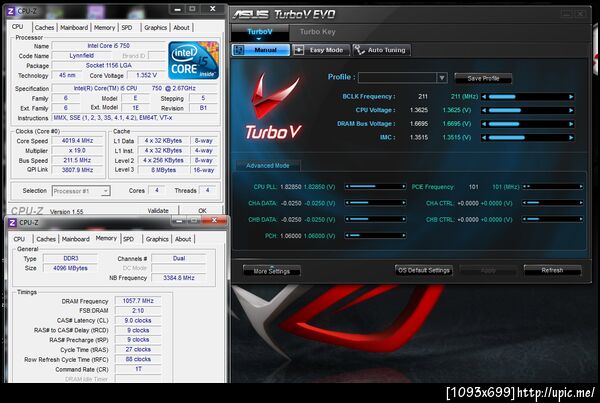Adjust the CHA CTRL slider
600x403 pixels.
pyautogui.click(x=553, y=203)
